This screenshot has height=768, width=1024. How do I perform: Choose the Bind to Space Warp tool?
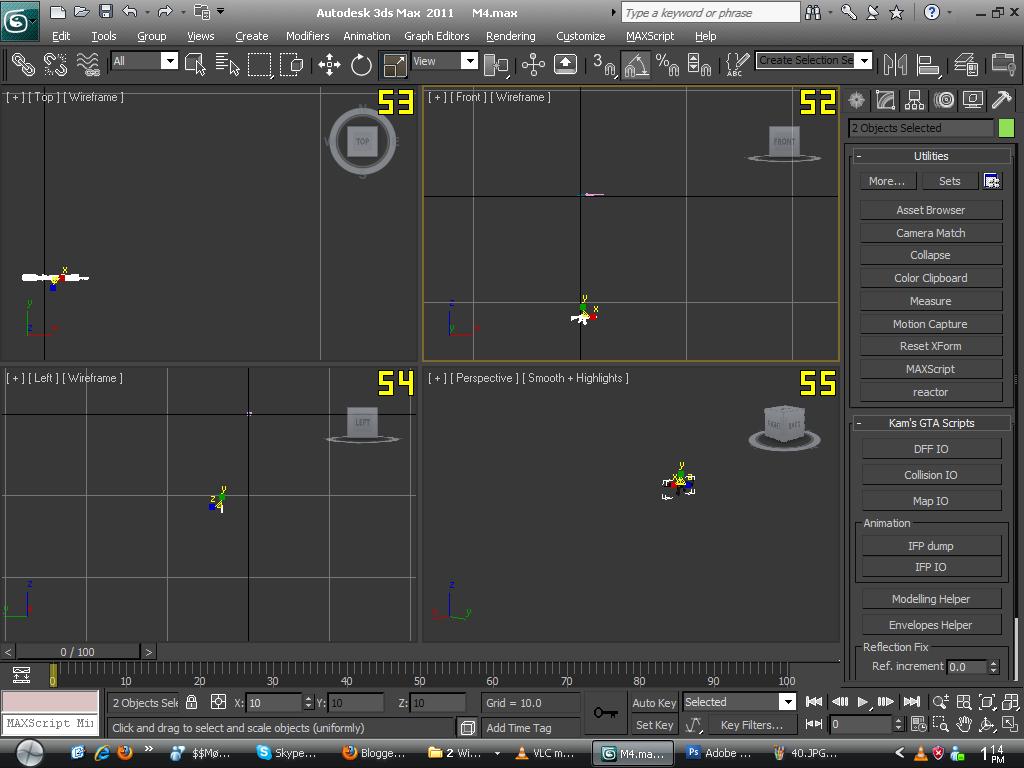coord(88,64)
